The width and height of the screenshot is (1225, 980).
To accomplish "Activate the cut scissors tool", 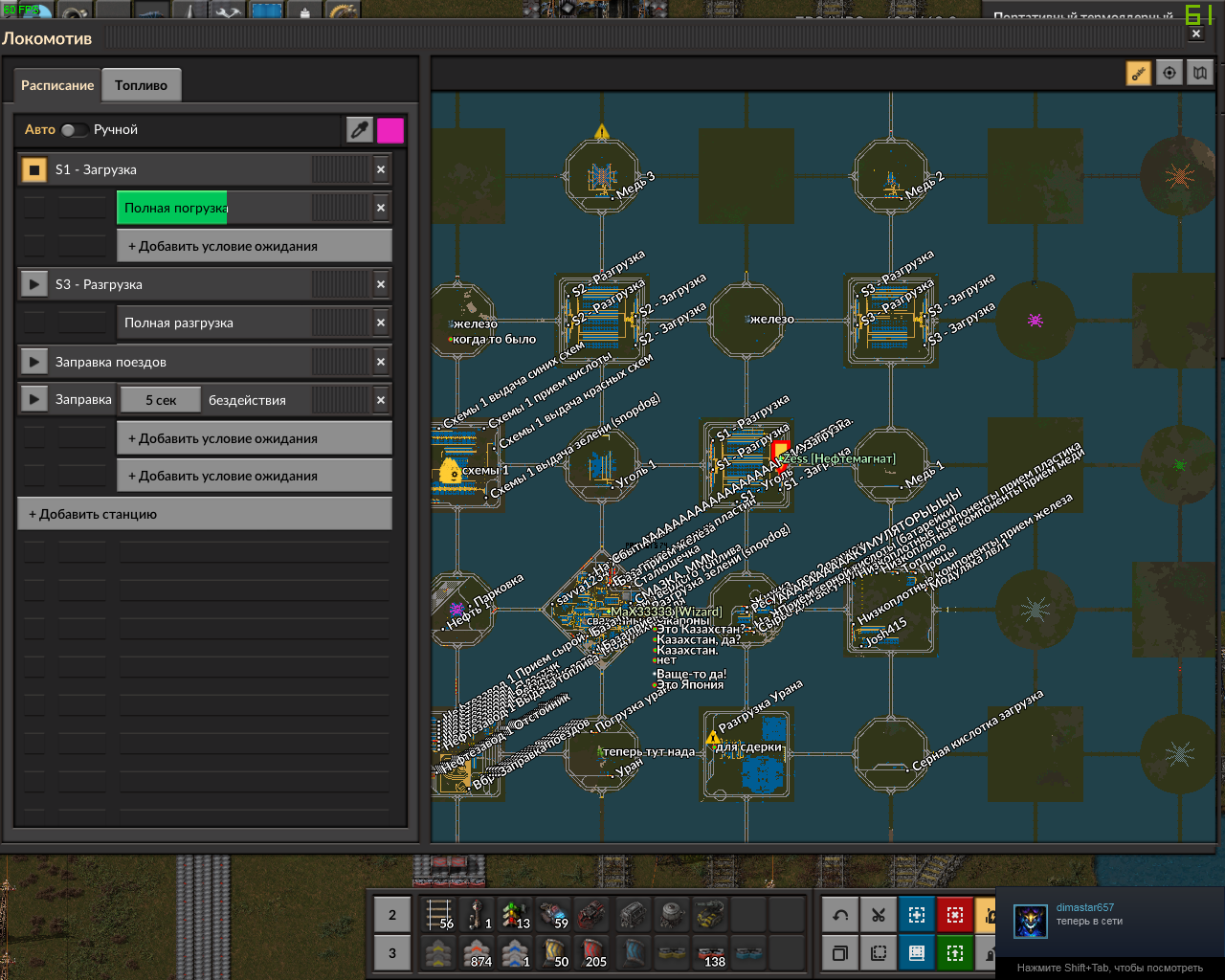I will coord(879,915).
